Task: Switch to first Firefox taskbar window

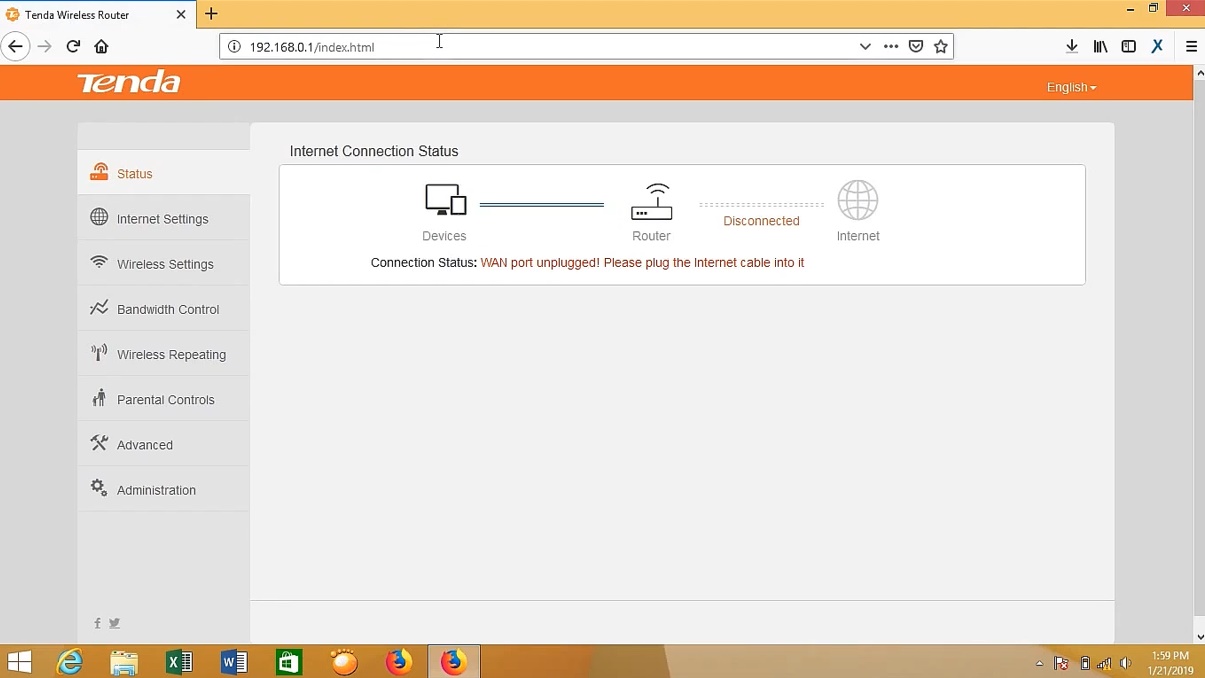Action: pos(399,662)
